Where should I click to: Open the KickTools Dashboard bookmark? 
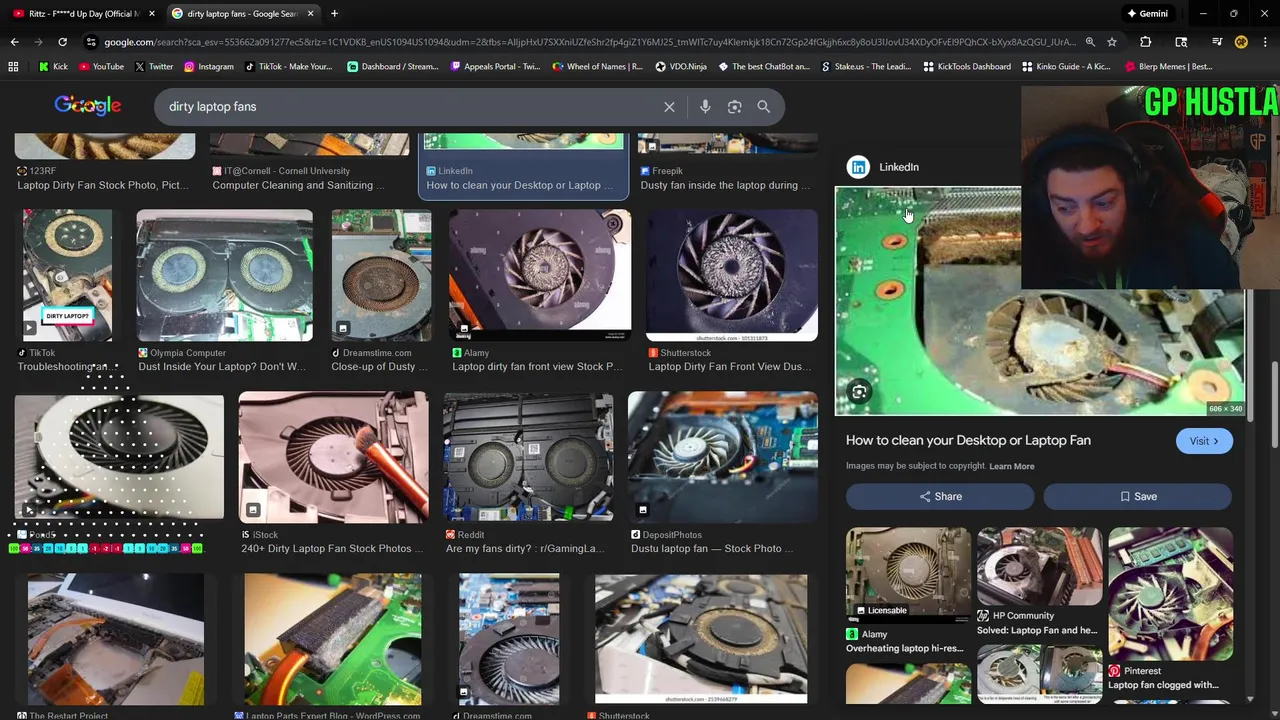(x=967, y=67)
